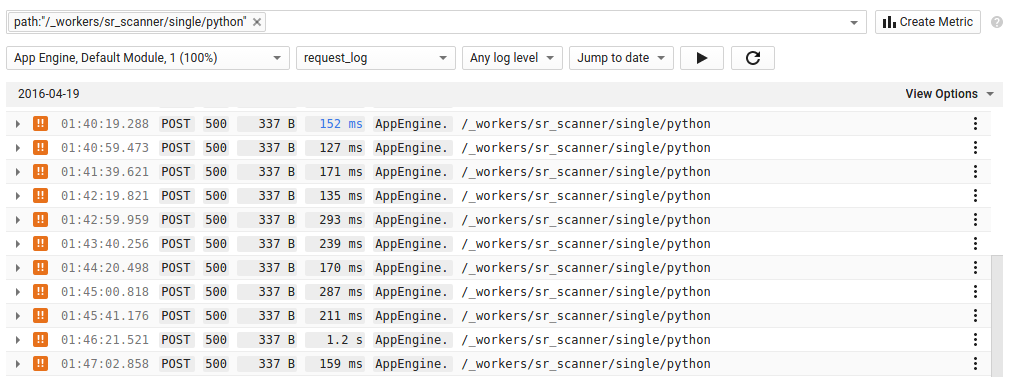
Task: Click the error icon on the 01:41:39.621 row
Action: point(41,172)
